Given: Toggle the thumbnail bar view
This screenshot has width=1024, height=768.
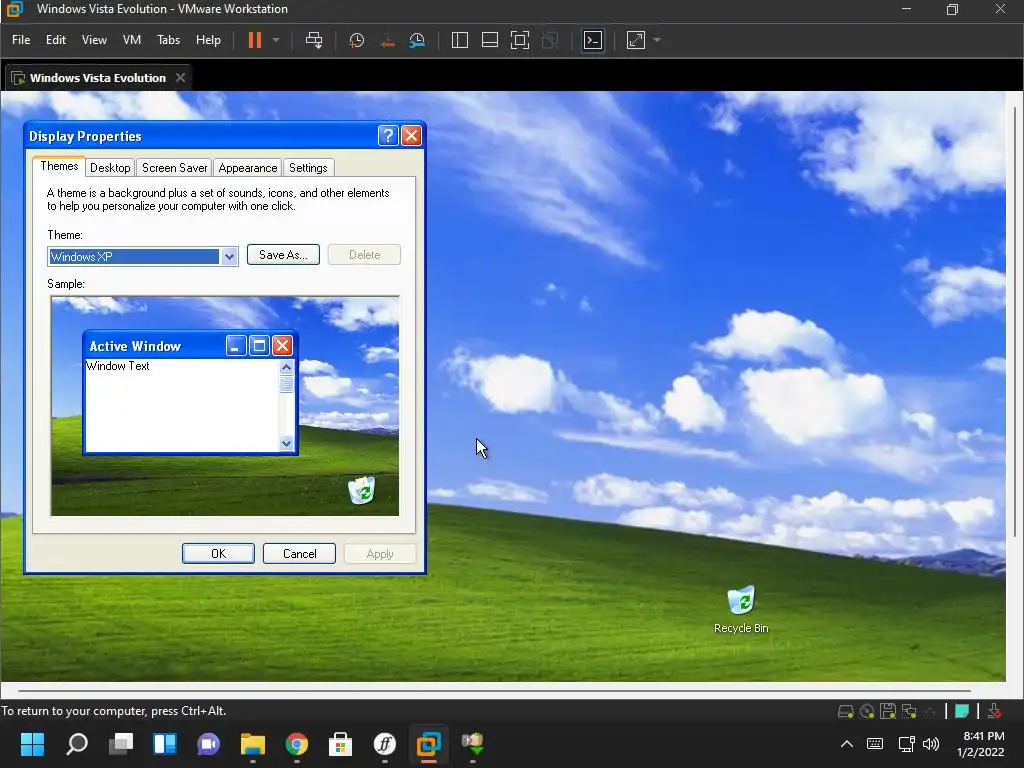Looking at the screenshot, I should click(490, 40).
